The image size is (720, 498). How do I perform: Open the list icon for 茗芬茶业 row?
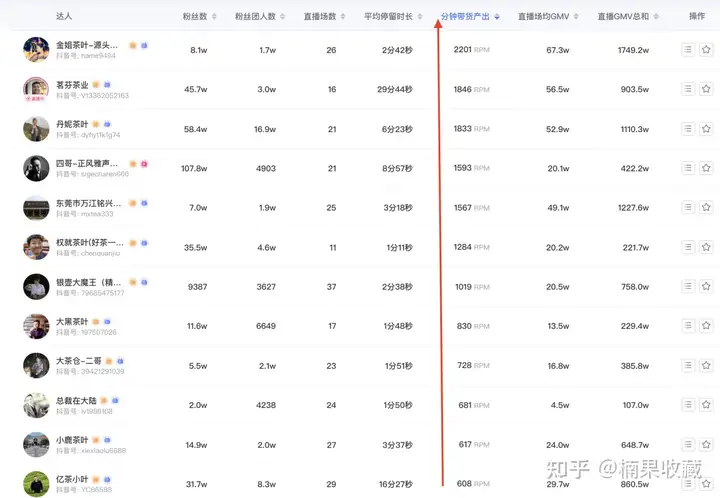pyautogui.click(x=687, y=89)
